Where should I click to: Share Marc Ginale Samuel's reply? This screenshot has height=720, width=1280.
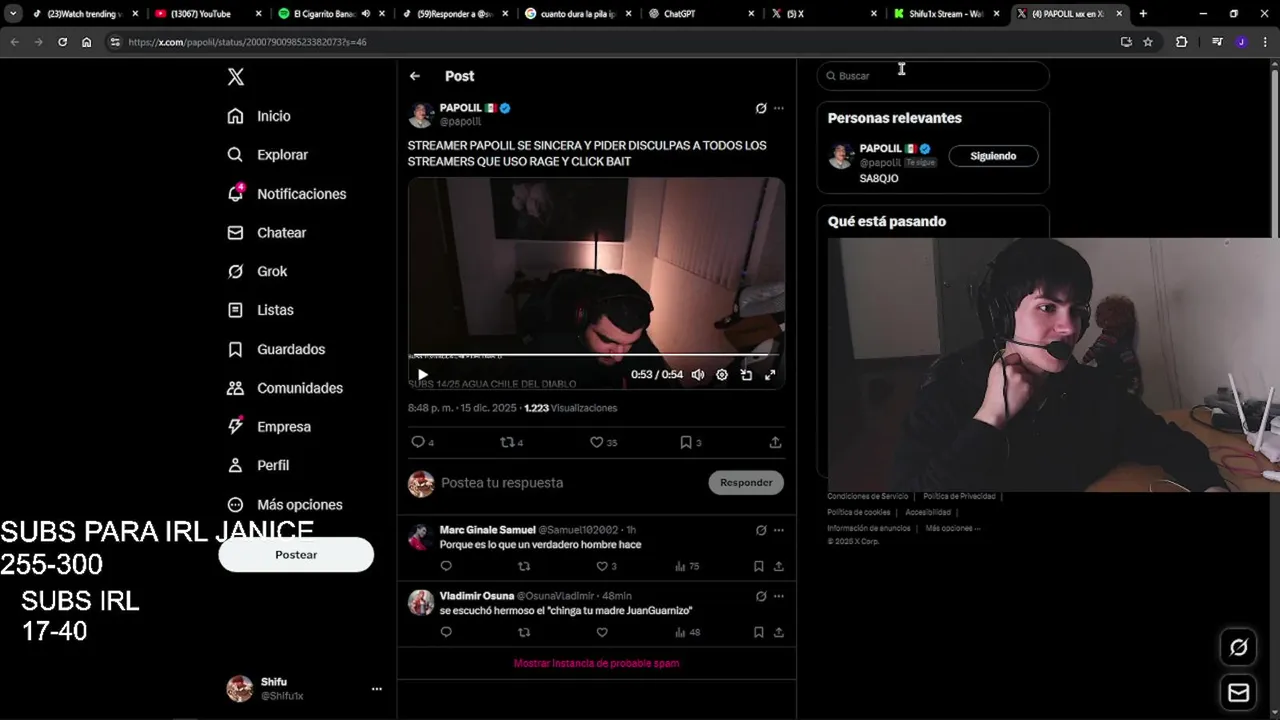(x=778, y=566)
